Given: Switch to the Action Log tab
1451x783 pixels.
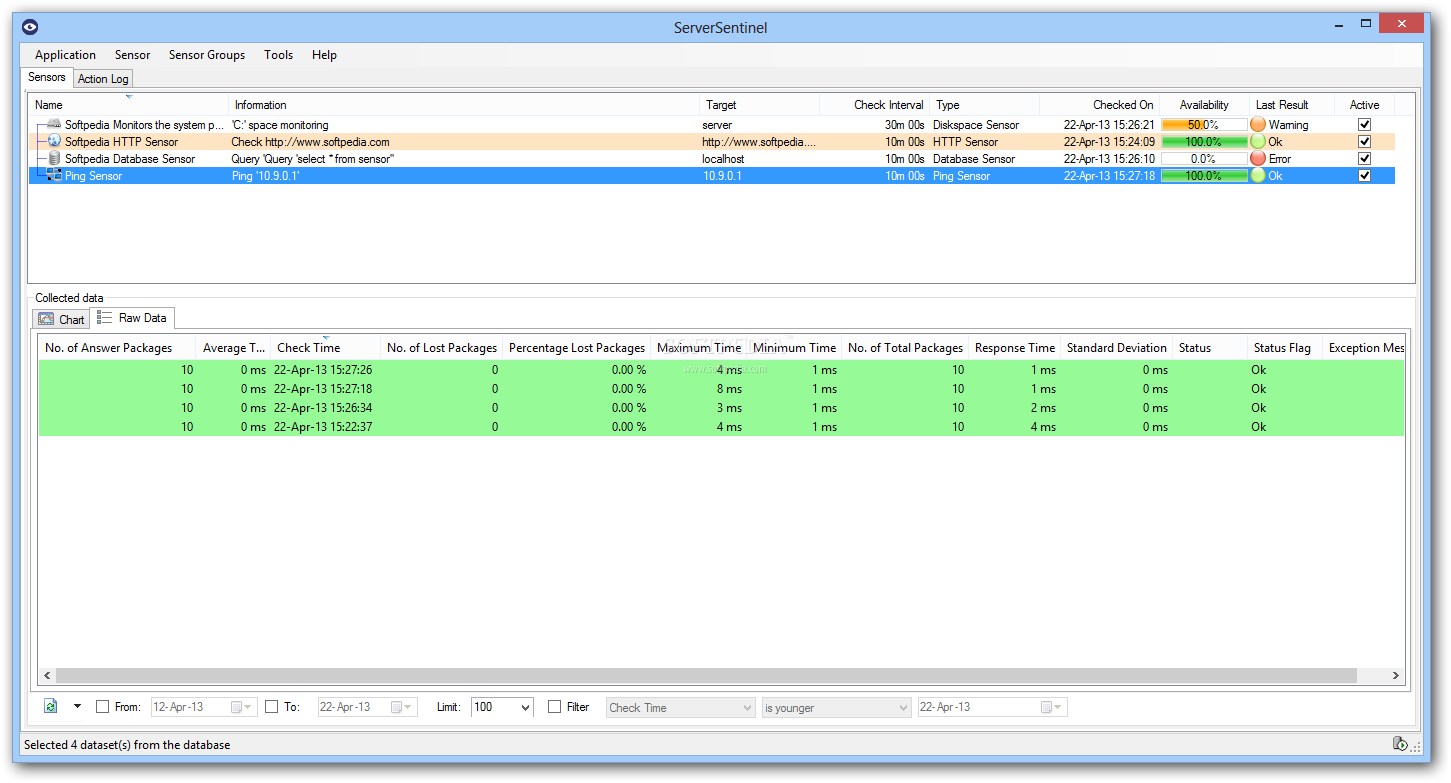Looking at the screenshot, I should pyautogui.click(x=103, y=79).
